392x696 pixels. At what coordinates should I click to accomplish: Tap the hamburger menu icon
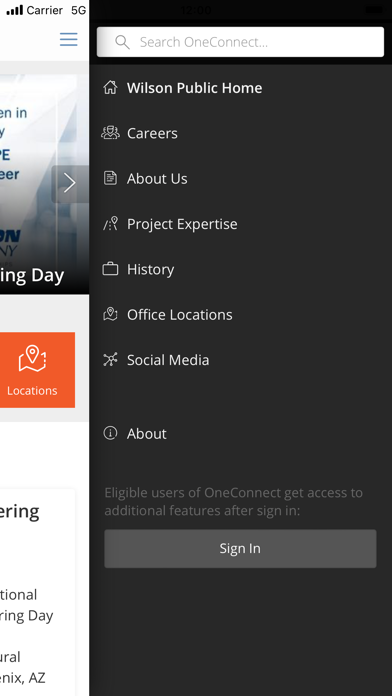69,39
